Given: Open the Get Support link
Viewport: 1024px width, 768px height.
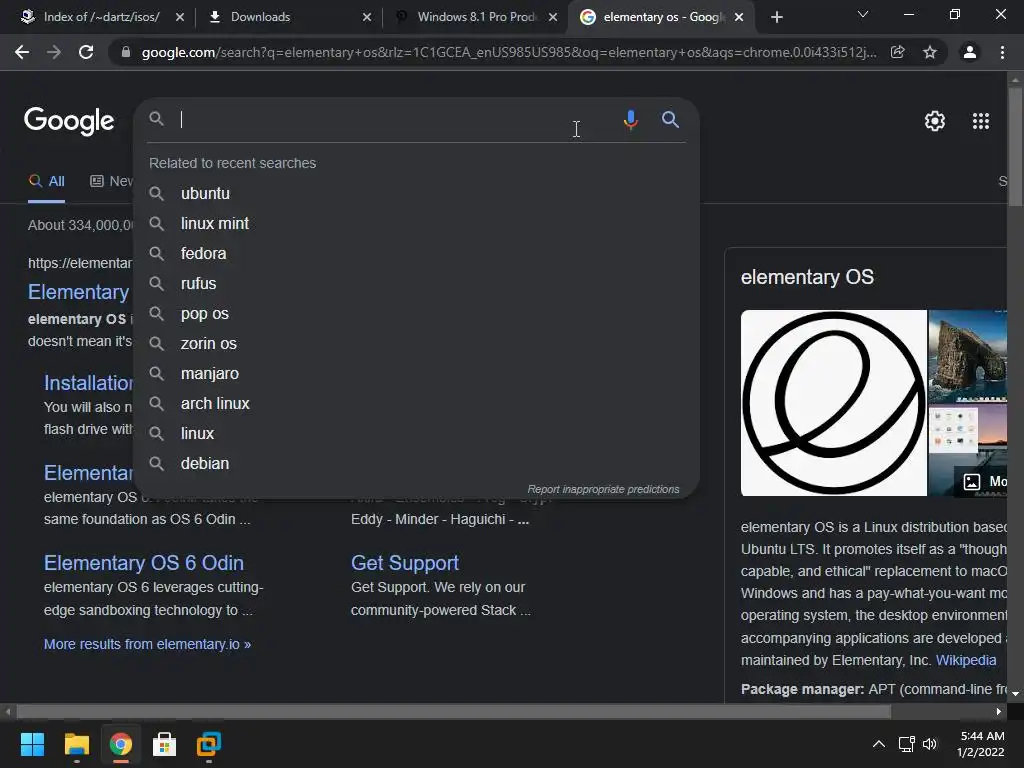Looking at the screenshot, I should (405, 563).
